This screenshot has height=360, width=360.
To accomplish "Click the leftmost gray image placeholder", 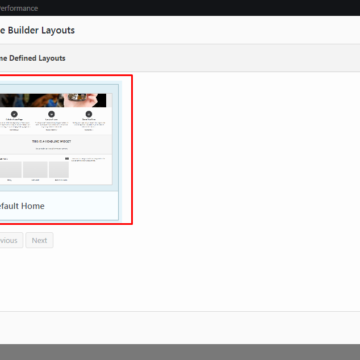I will pos(10,170).
